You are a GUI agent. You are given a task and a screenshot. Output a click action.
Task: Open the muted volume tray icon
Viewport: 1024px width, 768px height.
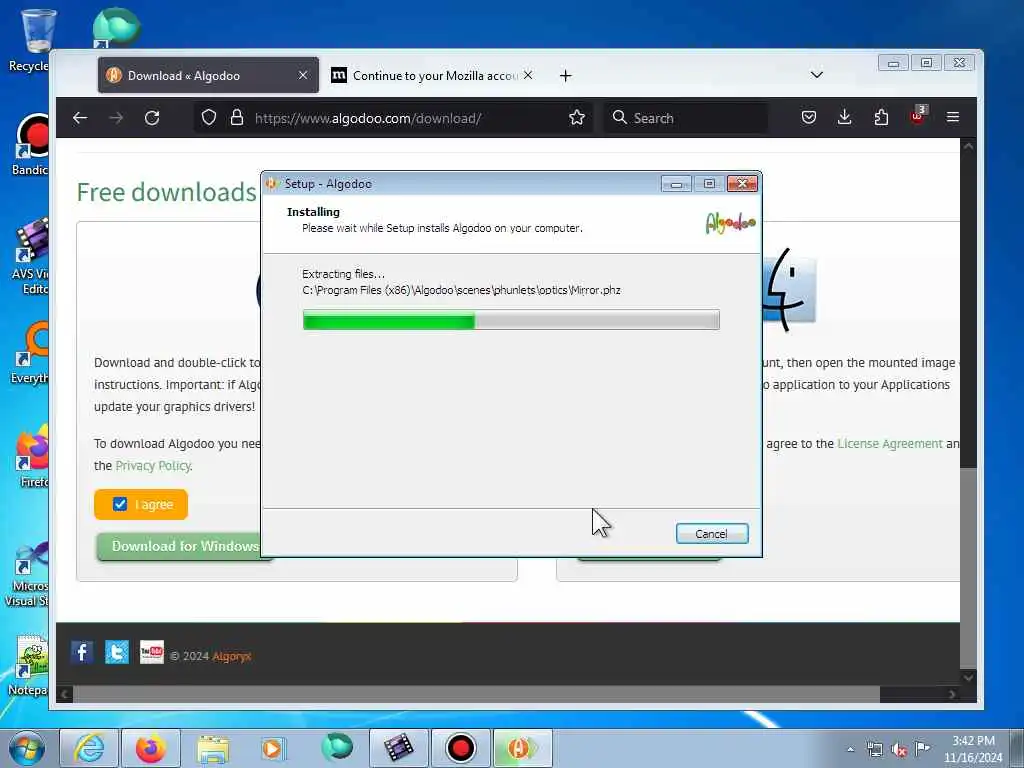[x=899, y=750]
